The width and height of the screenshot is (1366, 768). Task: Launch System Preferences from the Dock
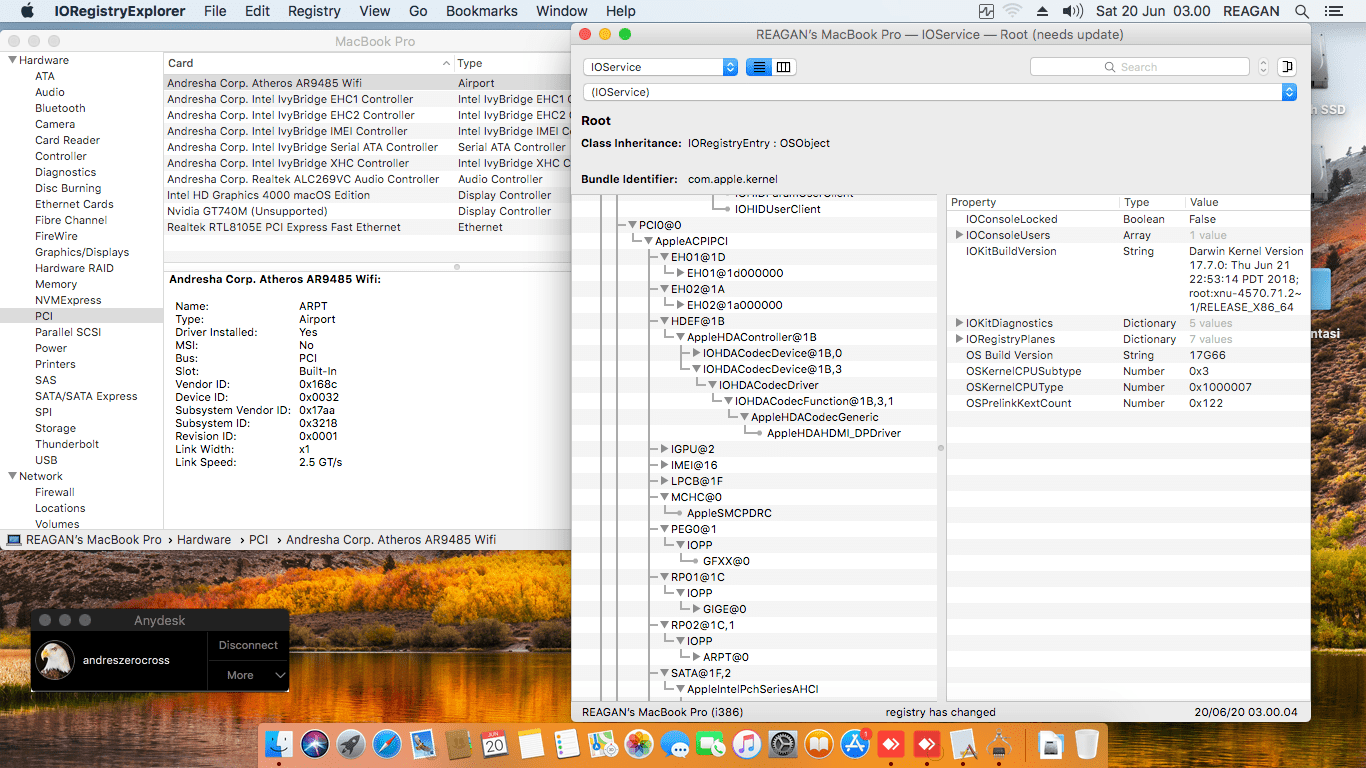(783, 744)
